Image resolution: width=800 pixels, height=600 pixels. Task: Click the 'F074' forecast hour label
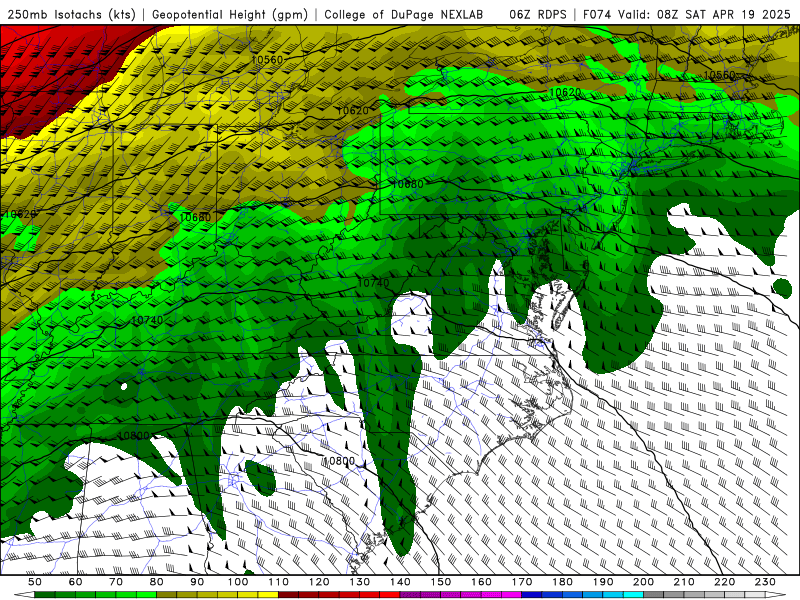coord(597,14)
